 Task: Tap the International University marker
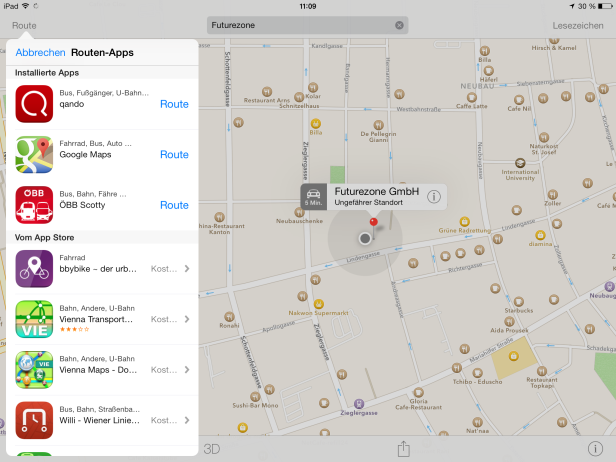[520, 163]
